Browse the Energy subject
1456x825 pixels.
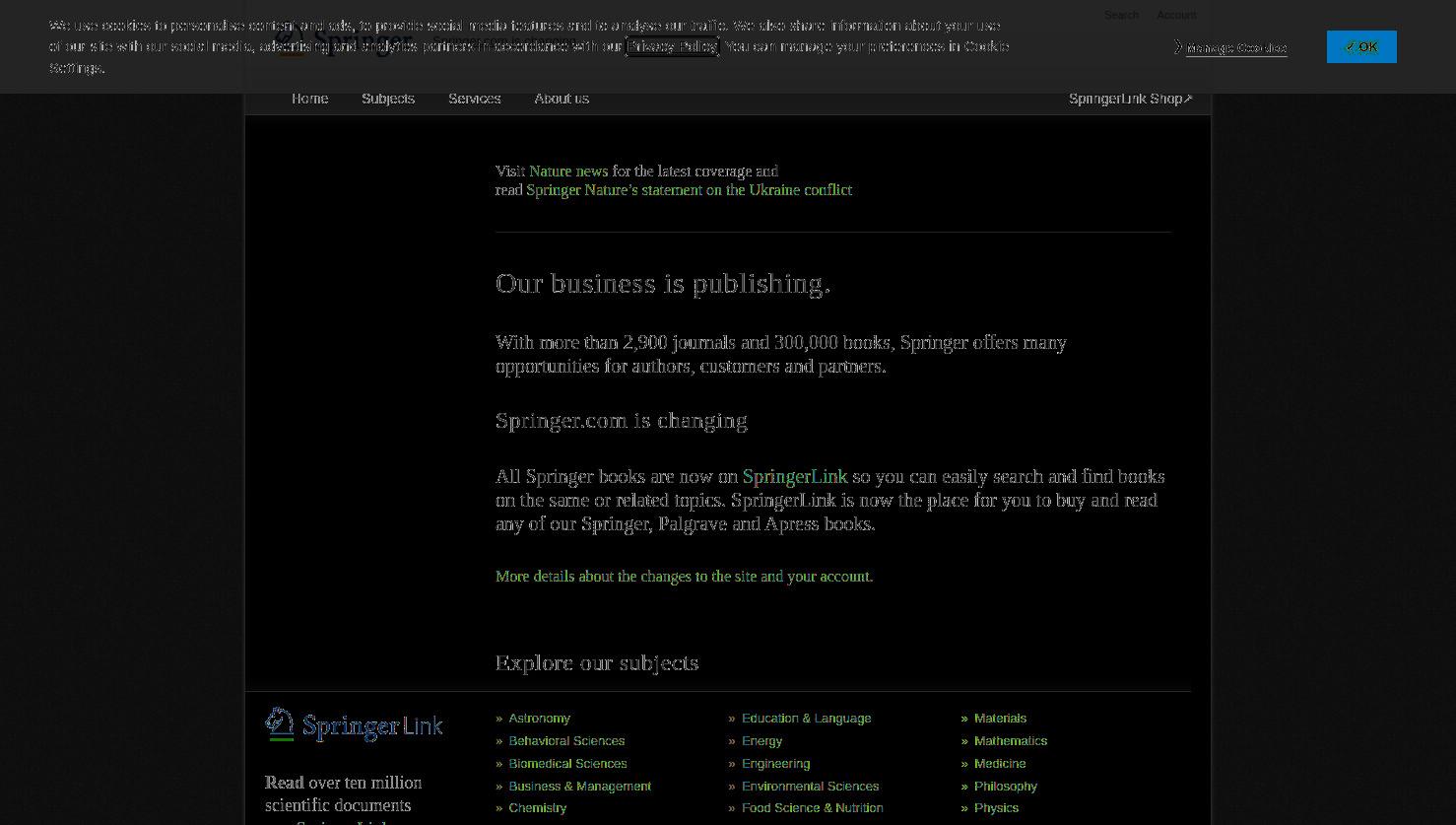pos(761,741)
